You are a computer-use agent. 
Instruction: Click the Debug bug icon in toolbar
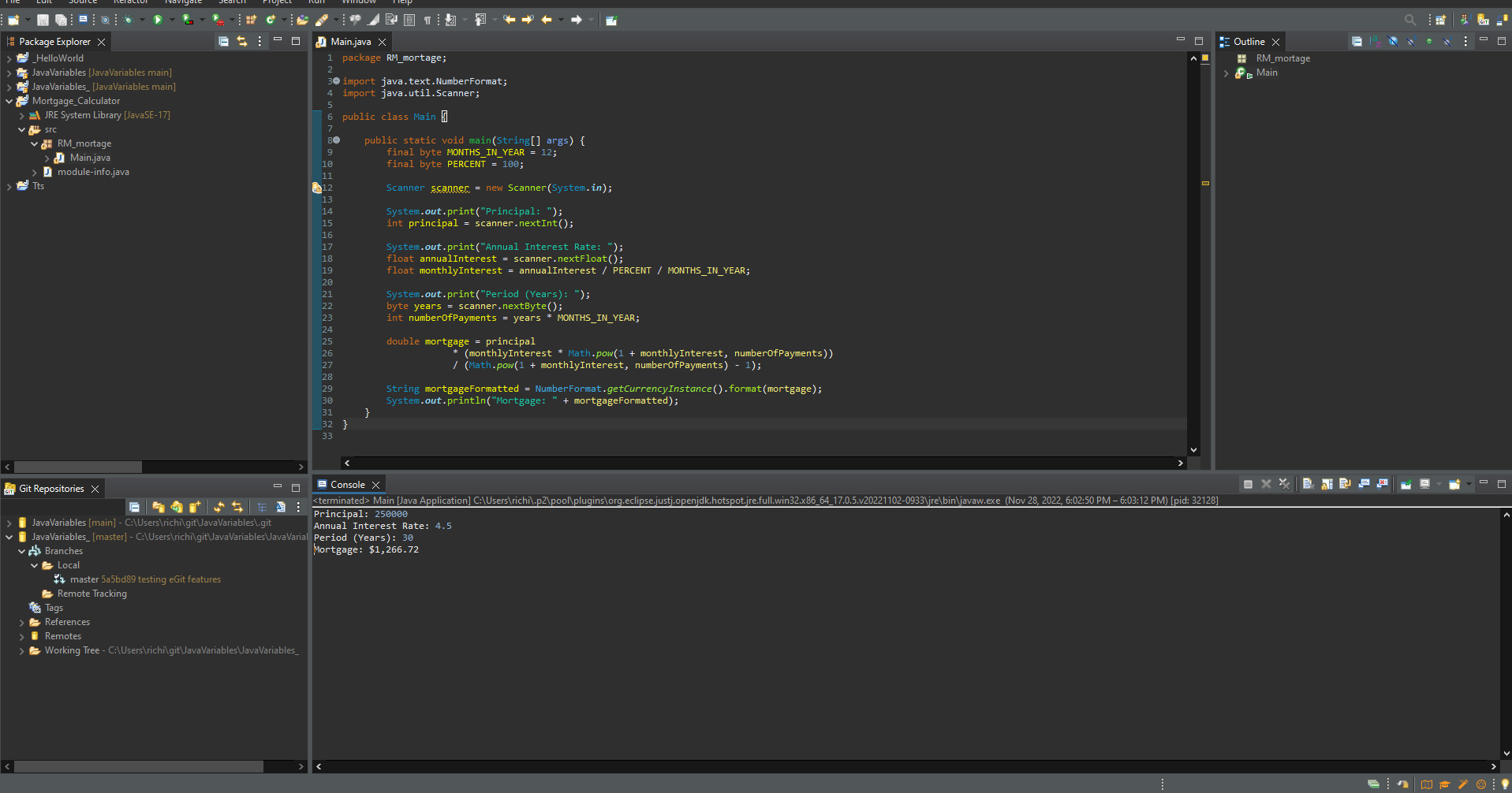tap(128, 20)
